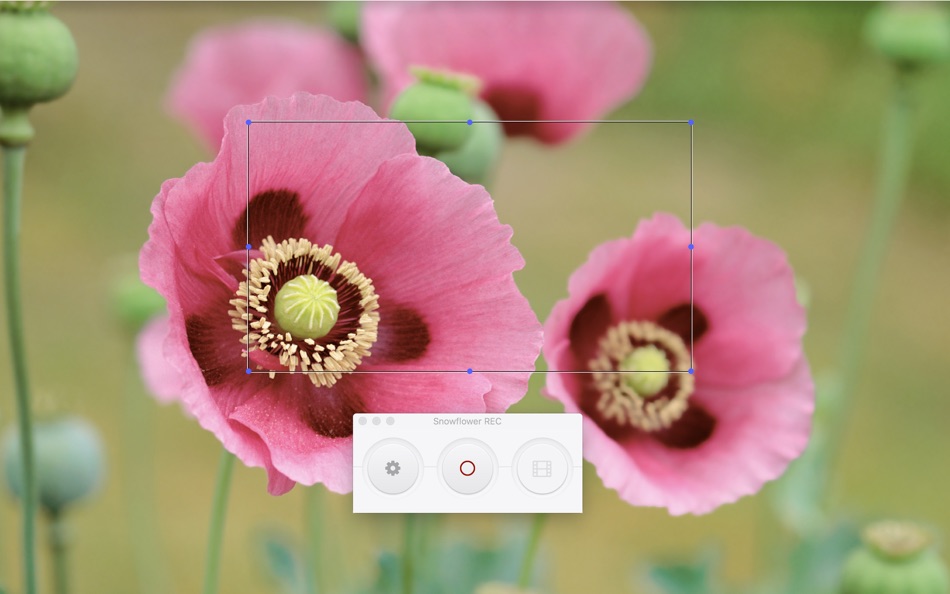The width and height of the screenshot is (950, 594).
Task: Open the recordings filmstrip button
Action: (x=542, y=468)
